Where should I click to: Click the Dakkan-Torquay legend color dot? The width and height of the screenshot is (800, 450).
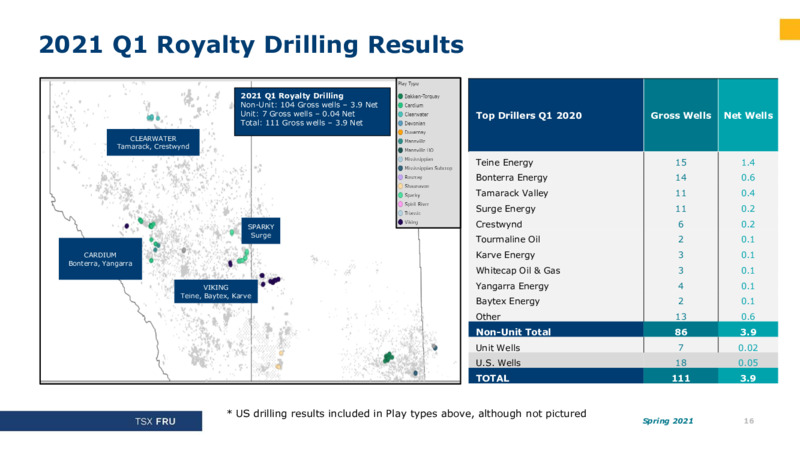pyautogui.click(x=401, y=96)
